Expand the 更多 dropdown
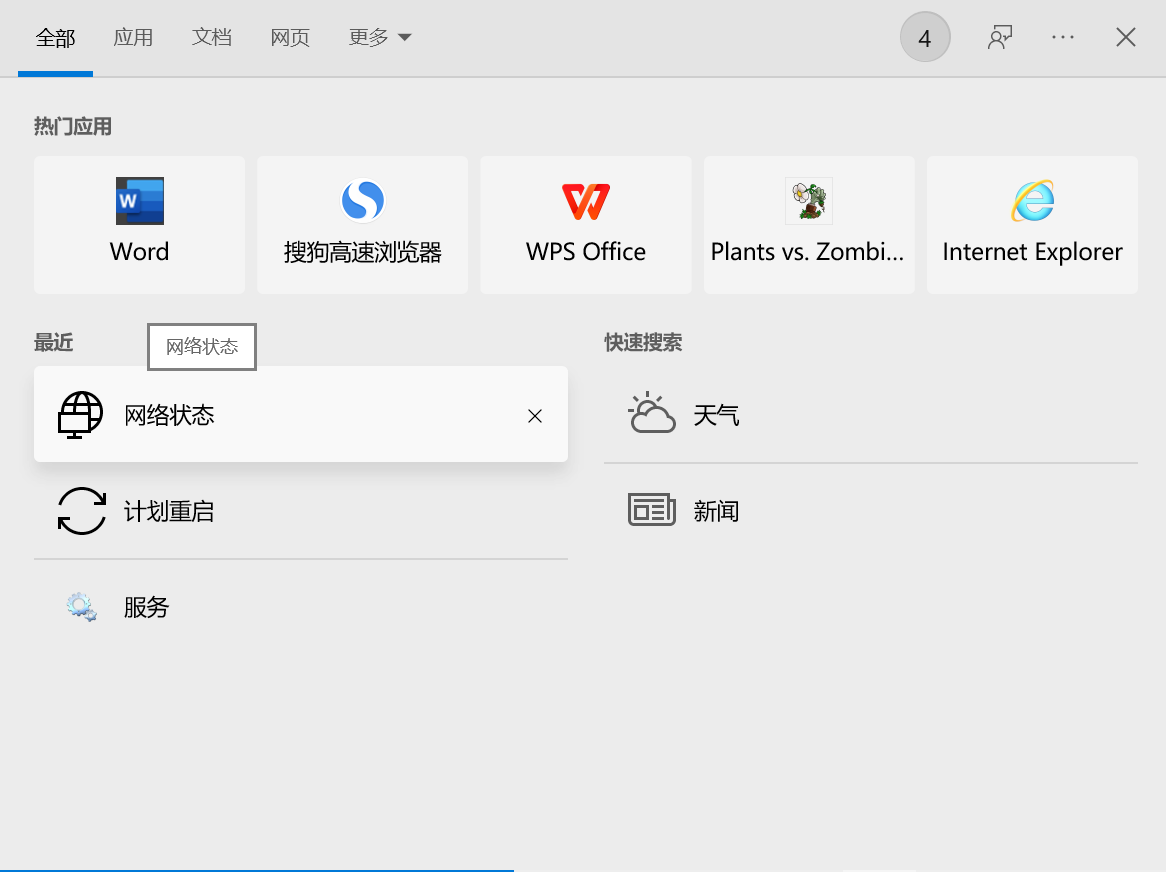Screen dimensions: 1166x872 pos(379,37)
